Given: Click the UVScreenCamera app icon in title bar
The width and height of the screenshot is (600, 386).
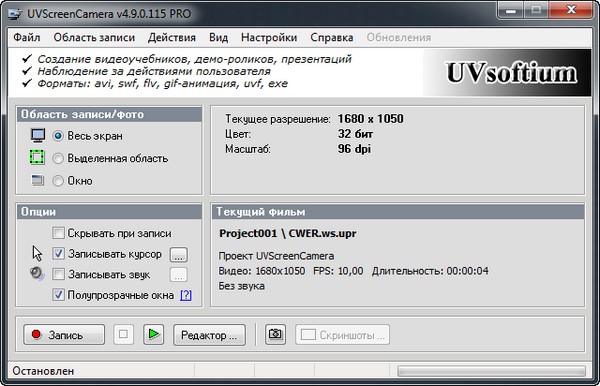Looking at the screenshot, I should tap(15, 13).
